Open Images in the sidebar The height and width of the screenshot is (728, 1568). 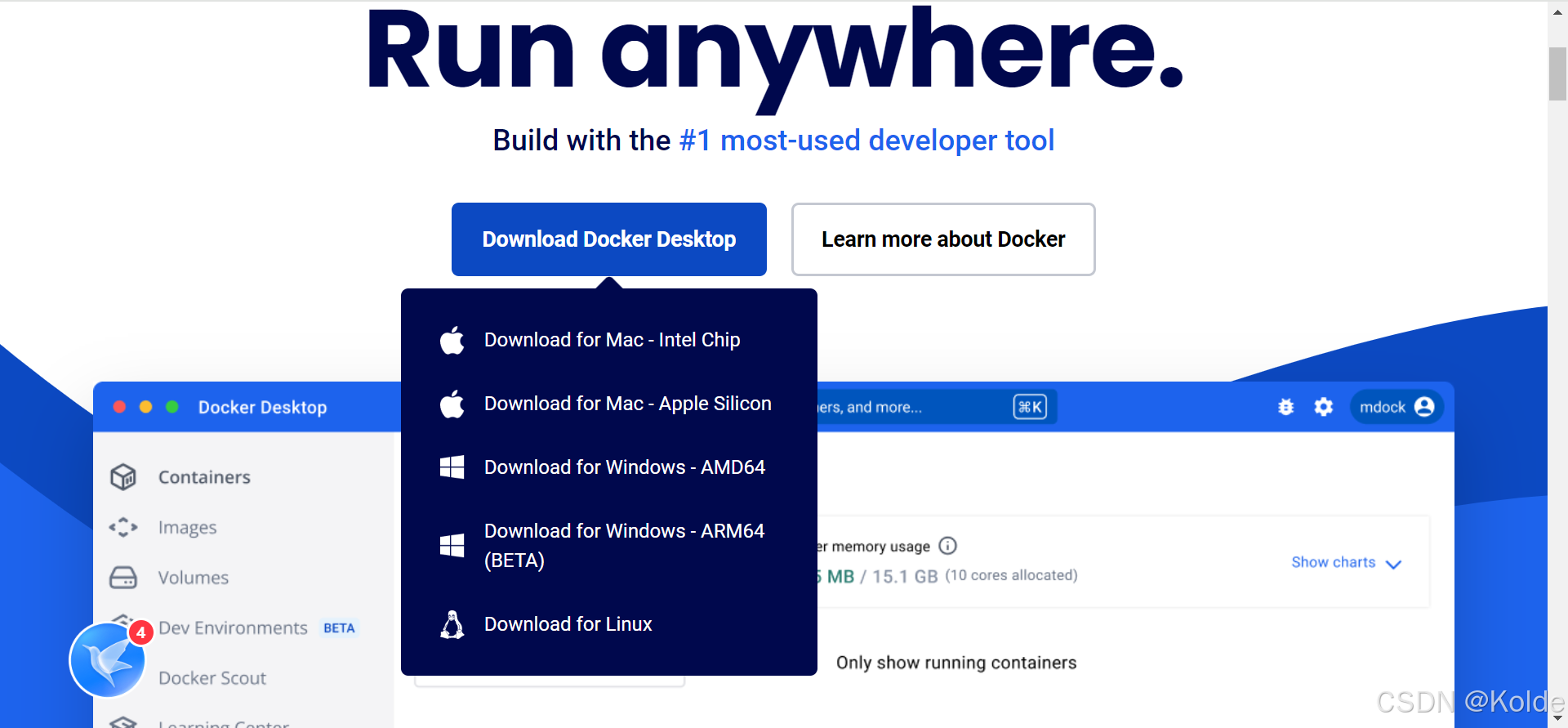pyautogui.click(x=188, y=528)
